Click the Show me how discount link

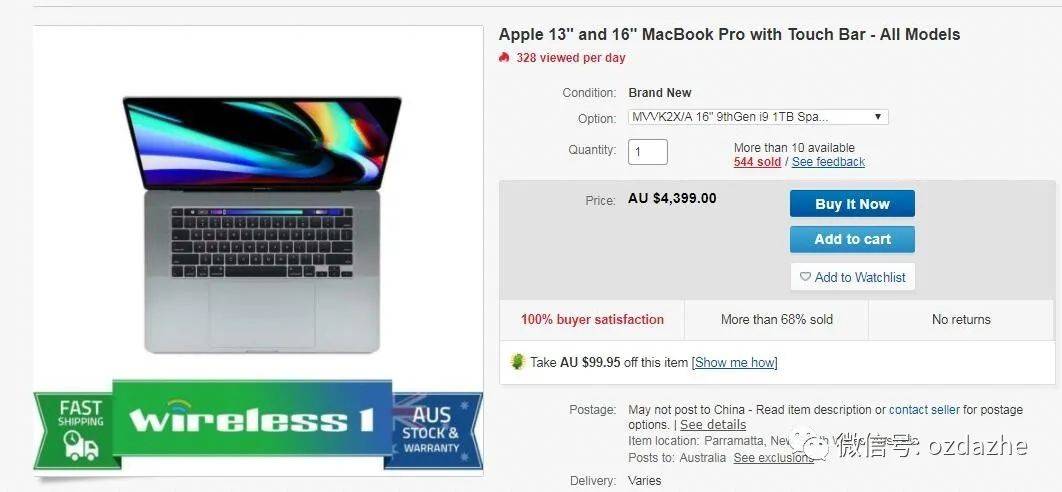click(x=734, y=363)
